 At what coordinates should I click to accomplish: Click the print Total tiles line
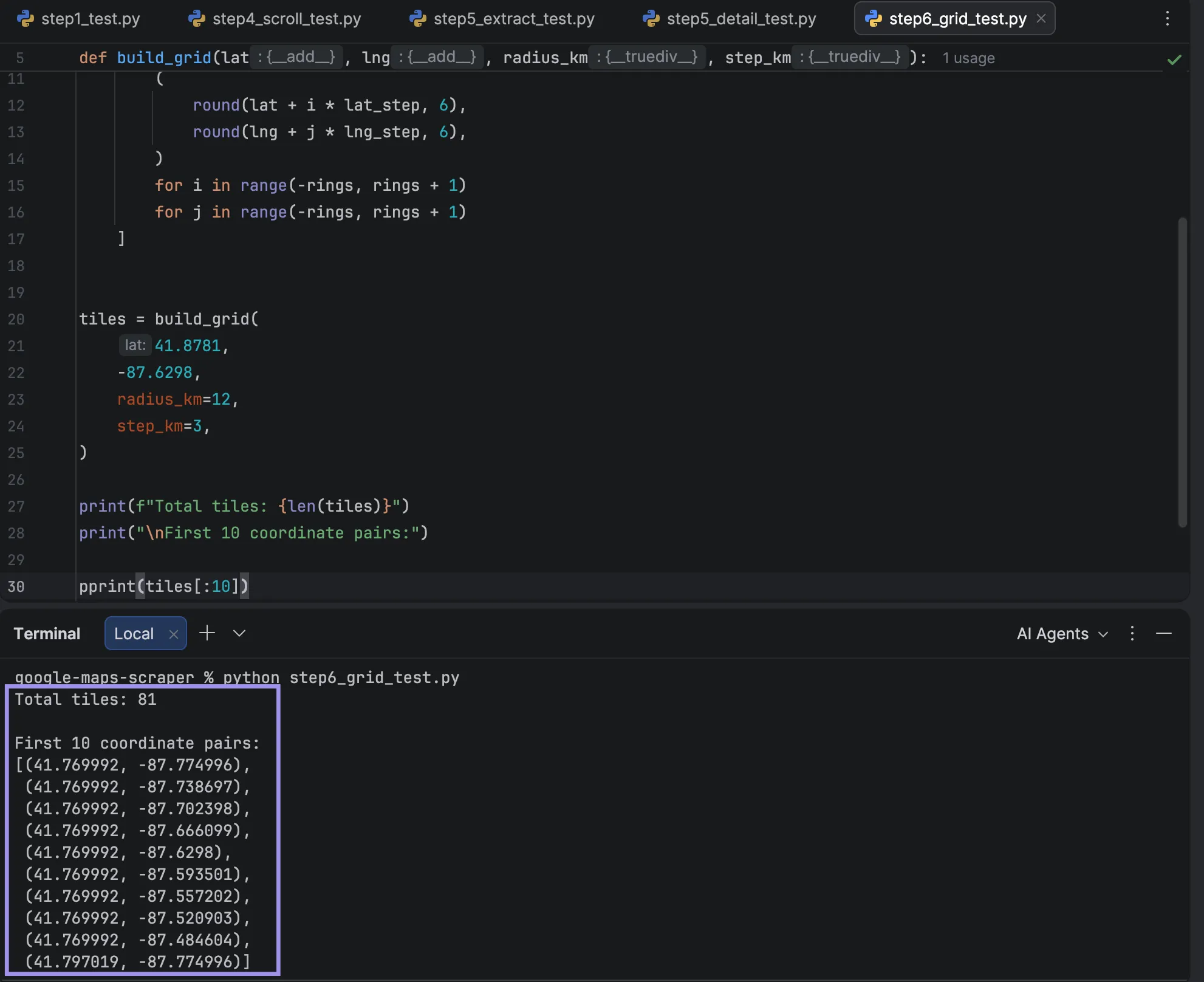pos(244,506)
